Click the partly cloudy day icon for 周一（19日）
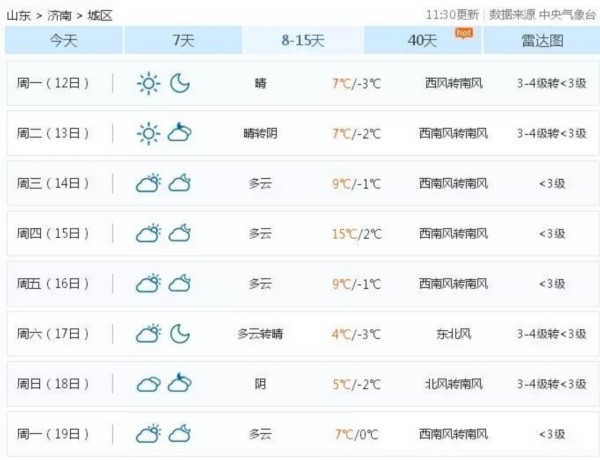 click(148, 433)
